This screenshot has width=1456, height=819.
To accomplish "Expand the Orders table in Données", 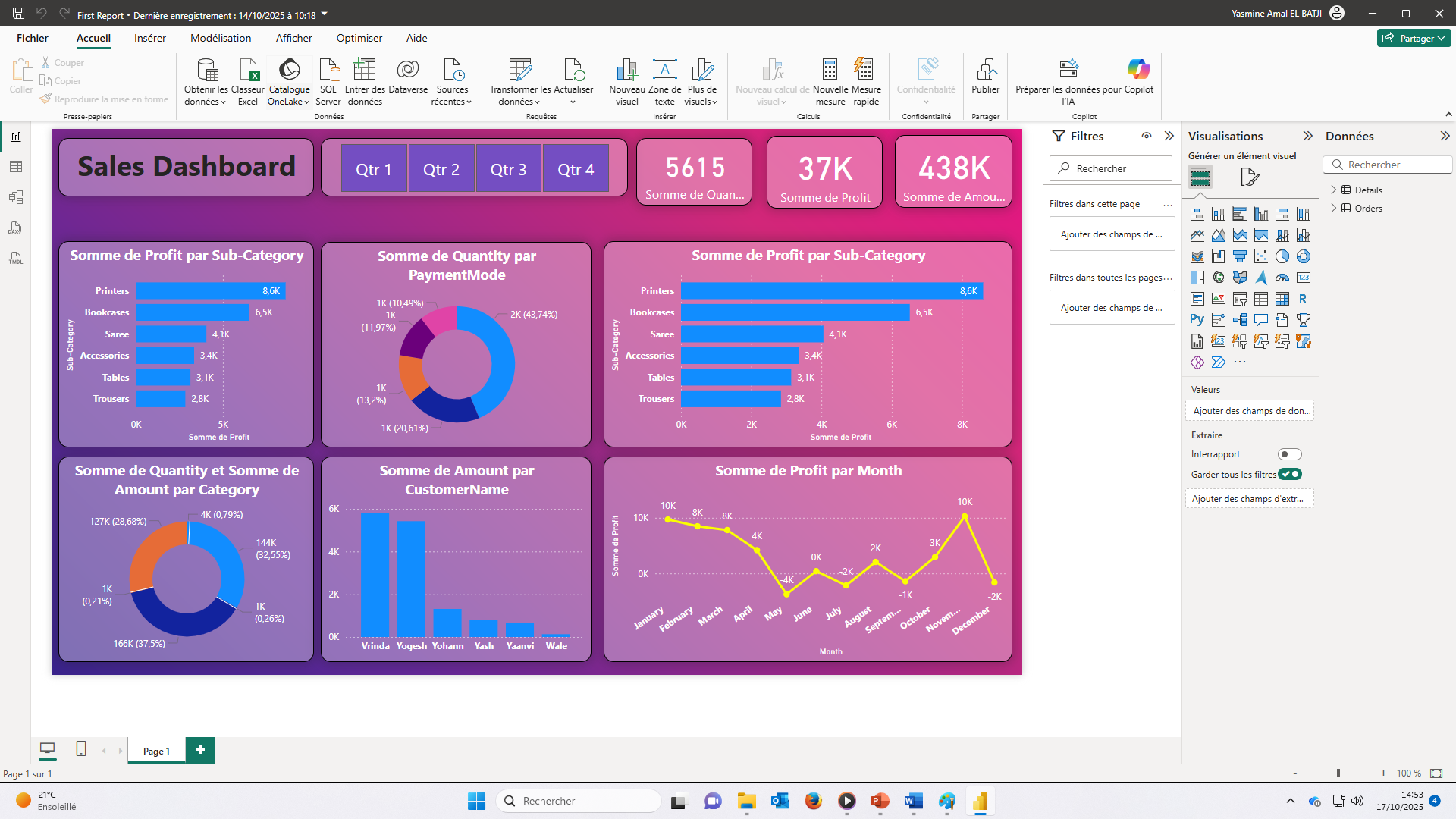I will [x=1334, y=208].
